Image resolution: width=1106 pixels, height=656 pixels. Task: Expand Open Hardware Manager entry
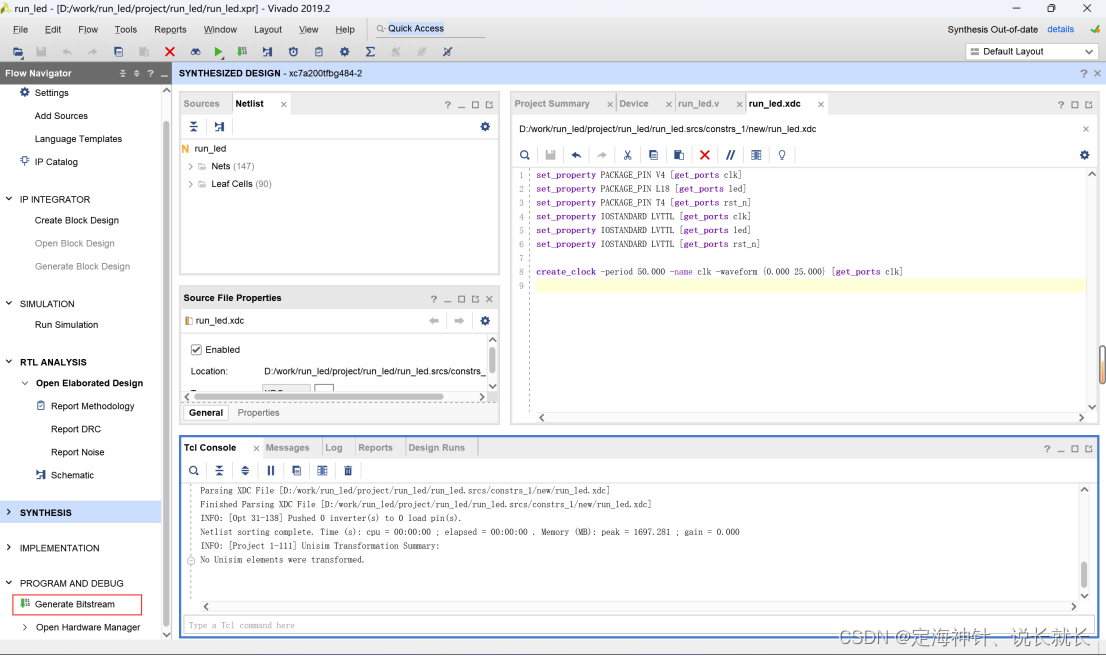[x=25, y=627]
